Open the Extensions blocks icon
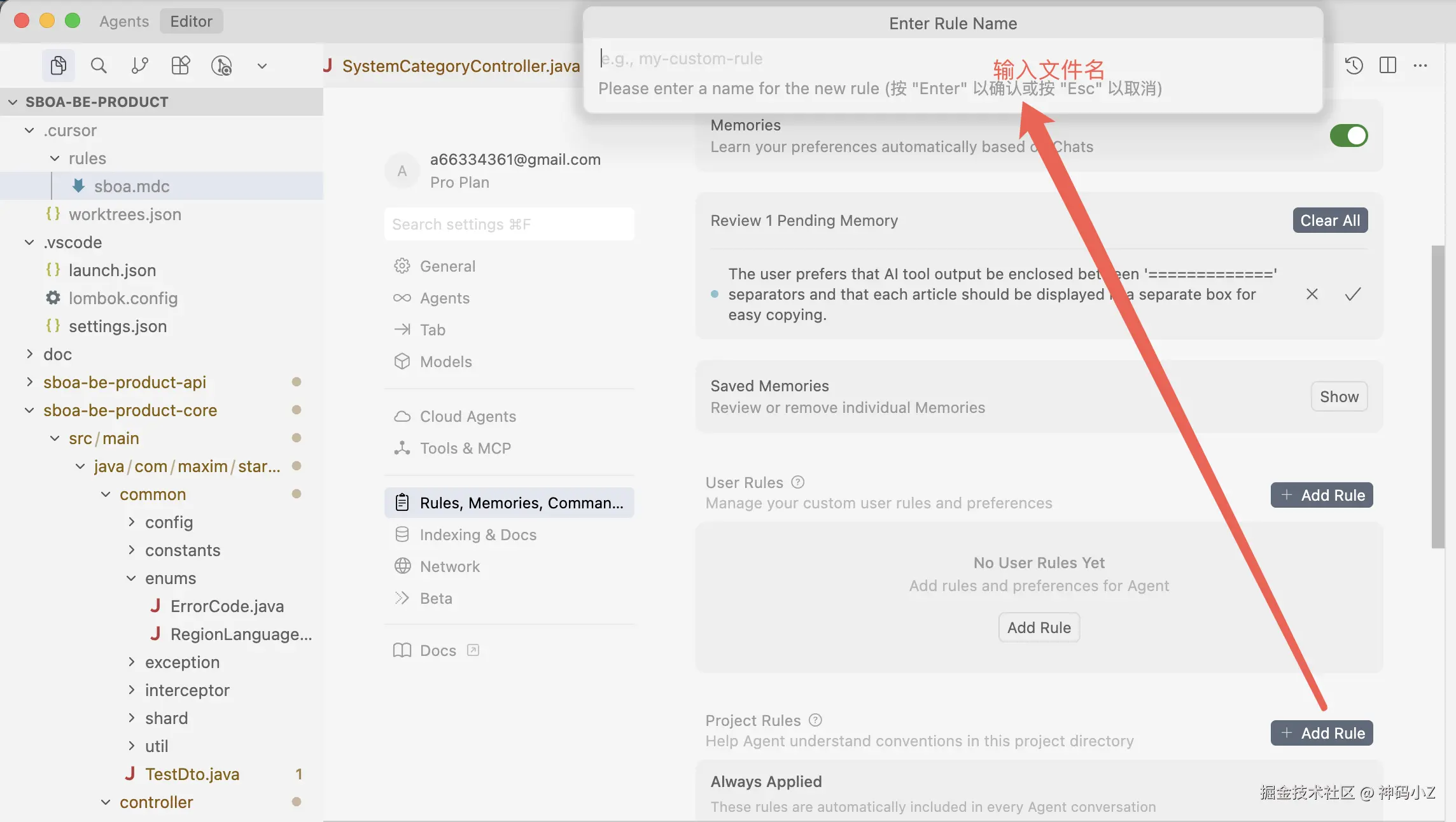Image resolution: width=1456 pixels, height=822 pixels. coord(180,66)
